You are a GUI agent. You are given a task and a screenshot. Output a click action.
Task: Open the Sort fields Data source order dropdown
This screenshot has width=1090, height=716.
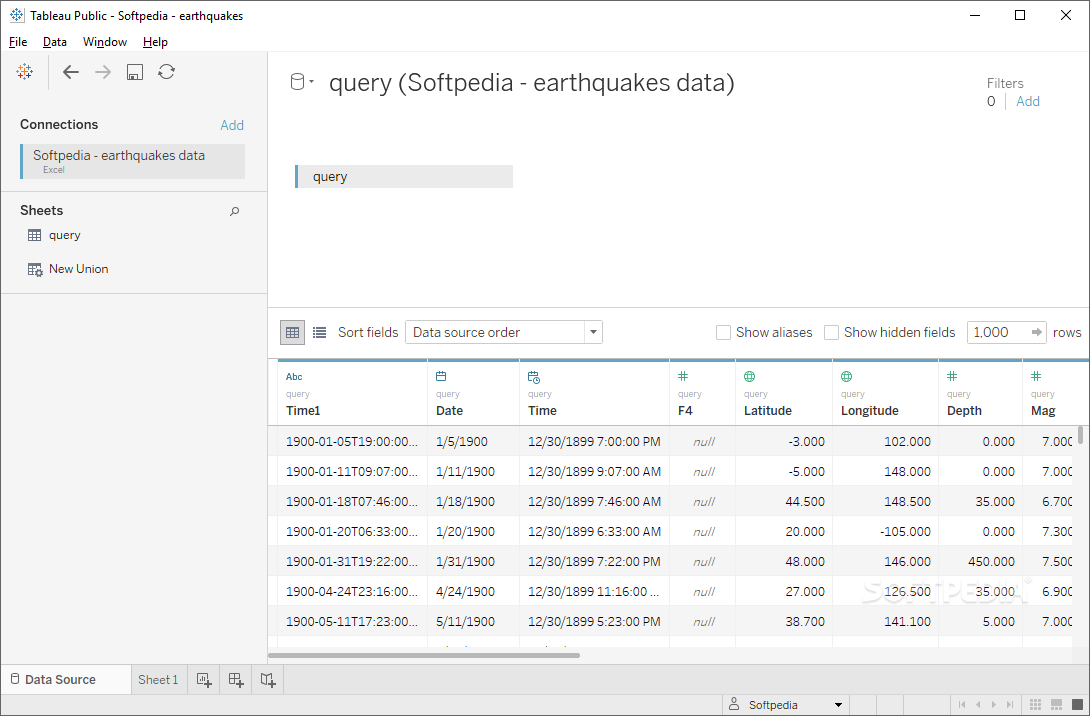tap(504, 332)
